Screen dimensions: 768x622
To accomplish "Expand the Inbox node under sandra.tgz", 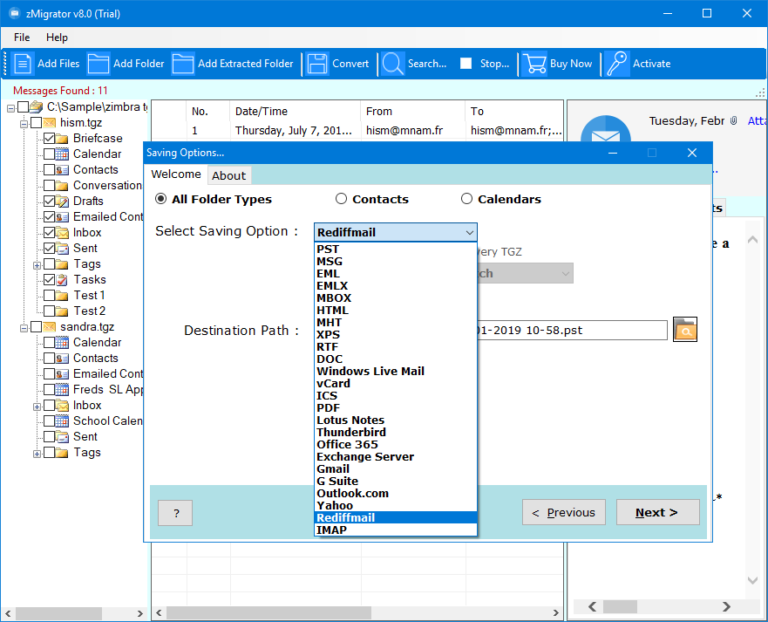I will (x=37, y=407).
